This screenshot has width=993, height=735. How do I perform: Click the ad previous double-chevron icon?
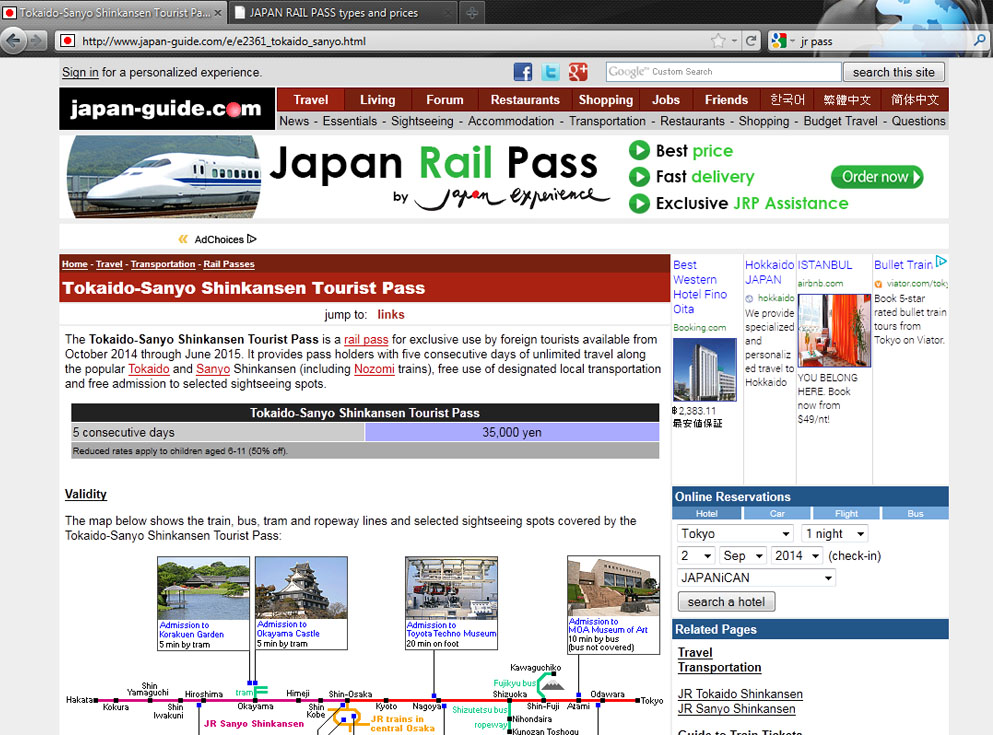(183, 239)
